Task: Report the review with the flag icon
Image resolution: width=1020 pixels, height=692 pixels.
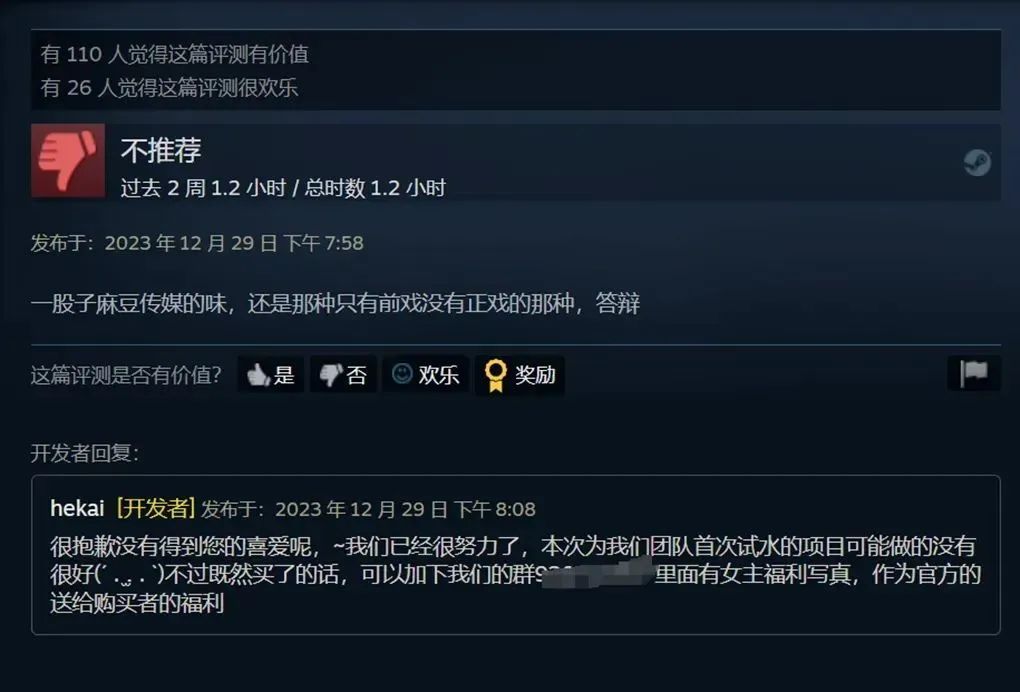Action: tap(974, 374)
